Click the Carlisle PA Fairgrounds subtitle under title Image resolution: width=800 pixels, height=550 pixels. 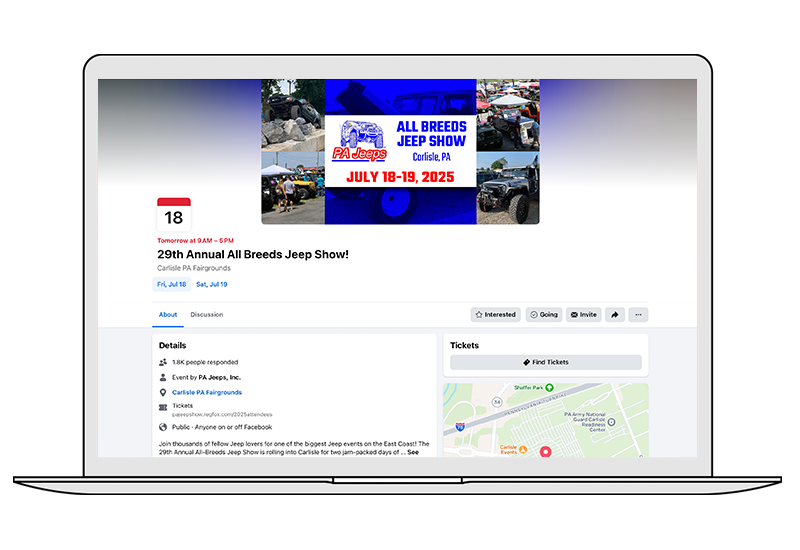click(194, 268)
